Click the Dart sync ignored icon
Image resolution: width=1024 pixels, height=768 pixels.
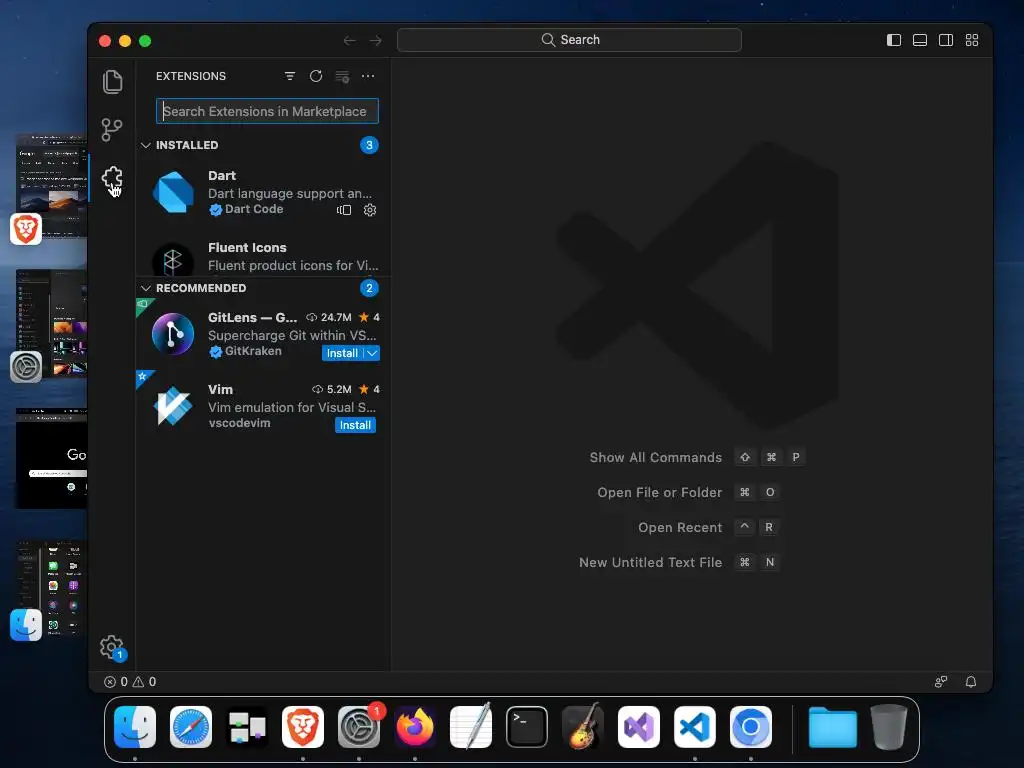344,210
